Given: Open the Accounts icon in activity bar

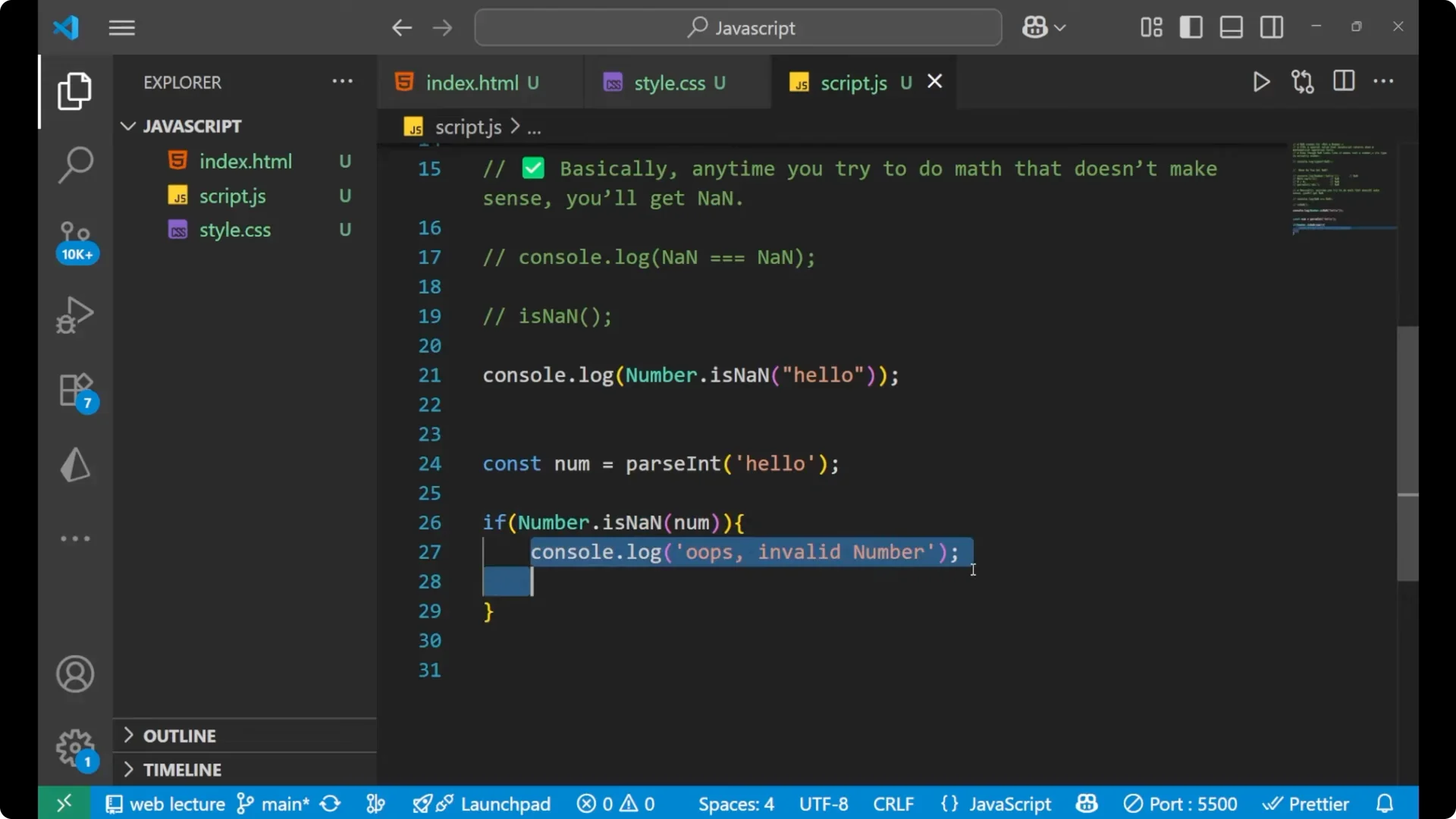Looking at the screenshot, I should 74,674.
